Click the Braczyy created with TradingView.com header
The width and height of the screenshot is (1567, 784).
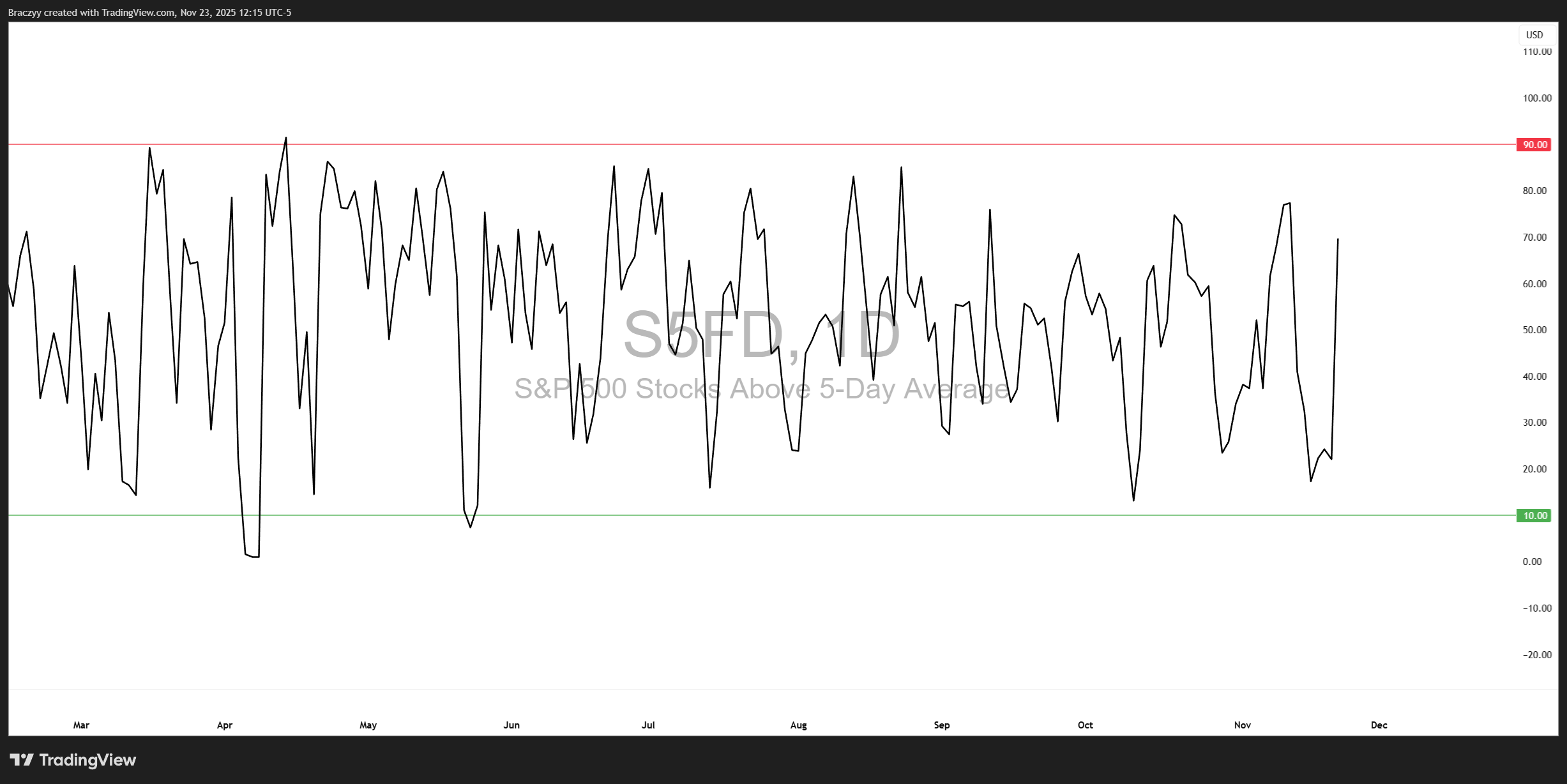click(x=149, y=13)
